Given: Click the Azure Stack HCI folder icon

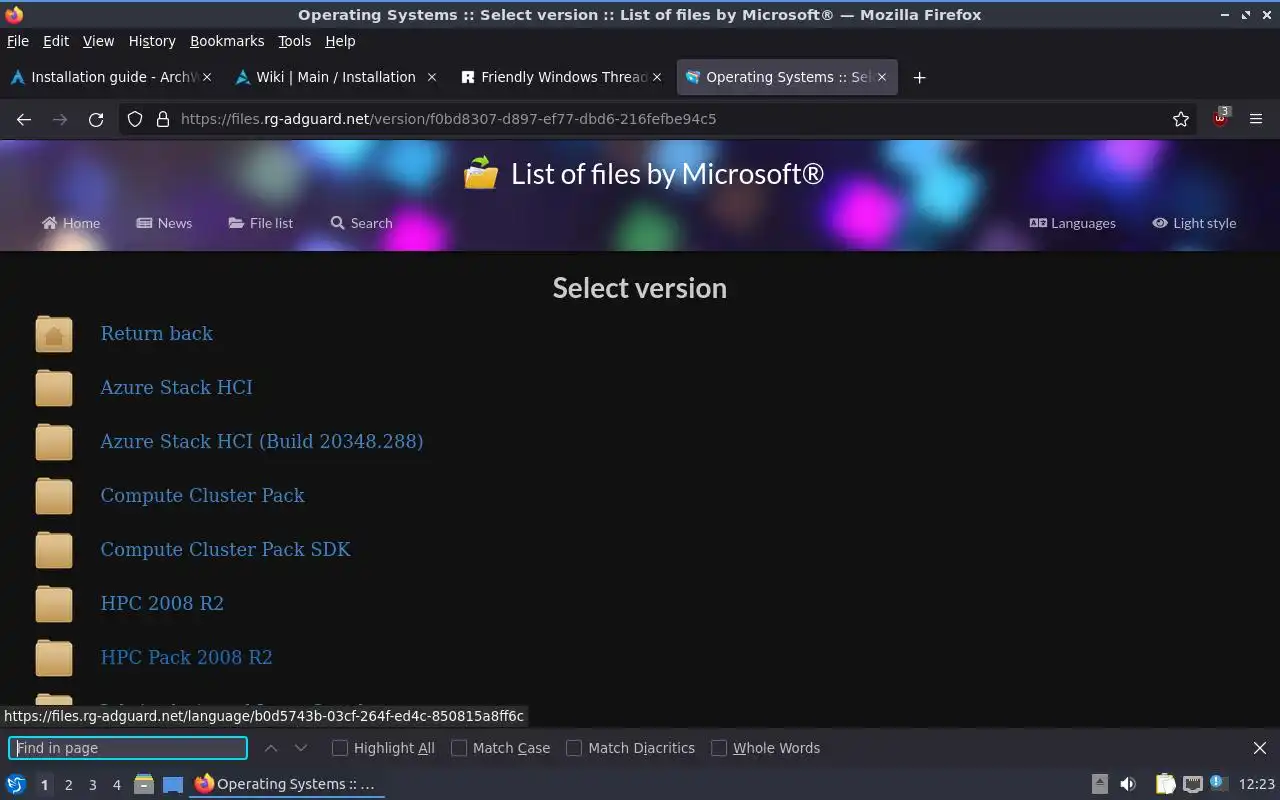Looking at the screenshot, I should click(54, 388).
